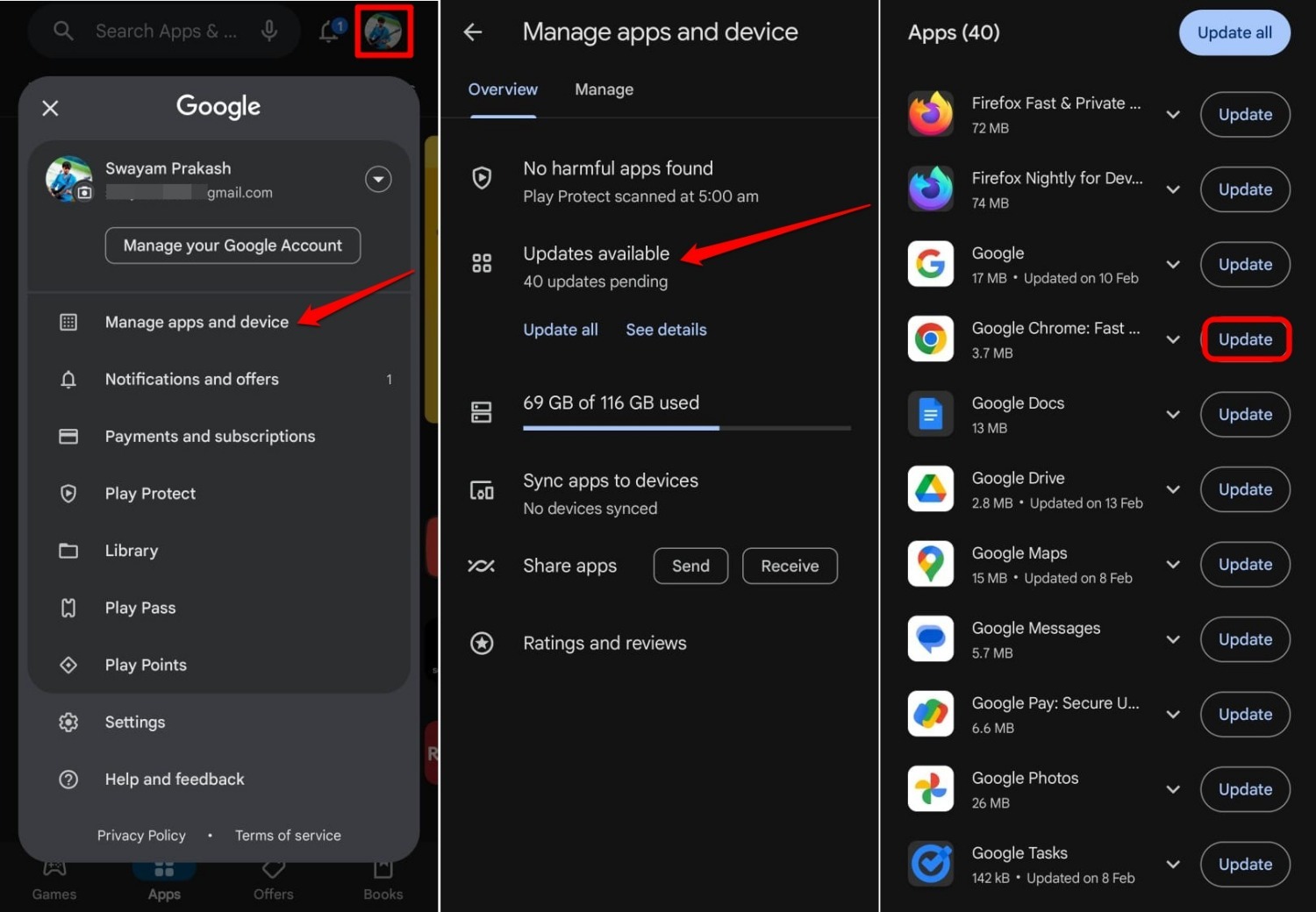Viewport: 1316px width, 912px height.
Task: Tap the Google app icon
Action: tap(931, 264)
